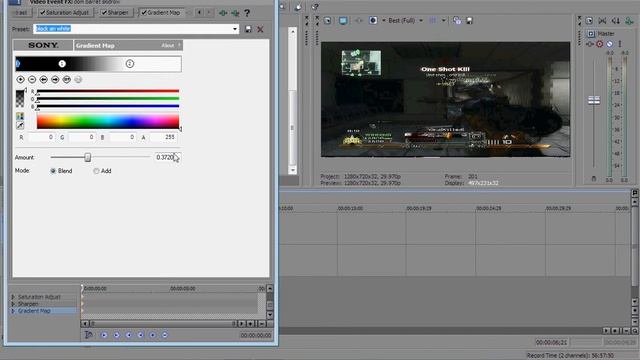Click the alpha transparency checkerboard swatch
Image resolution: width=640 pixels, height=360 pixels.
20,99
